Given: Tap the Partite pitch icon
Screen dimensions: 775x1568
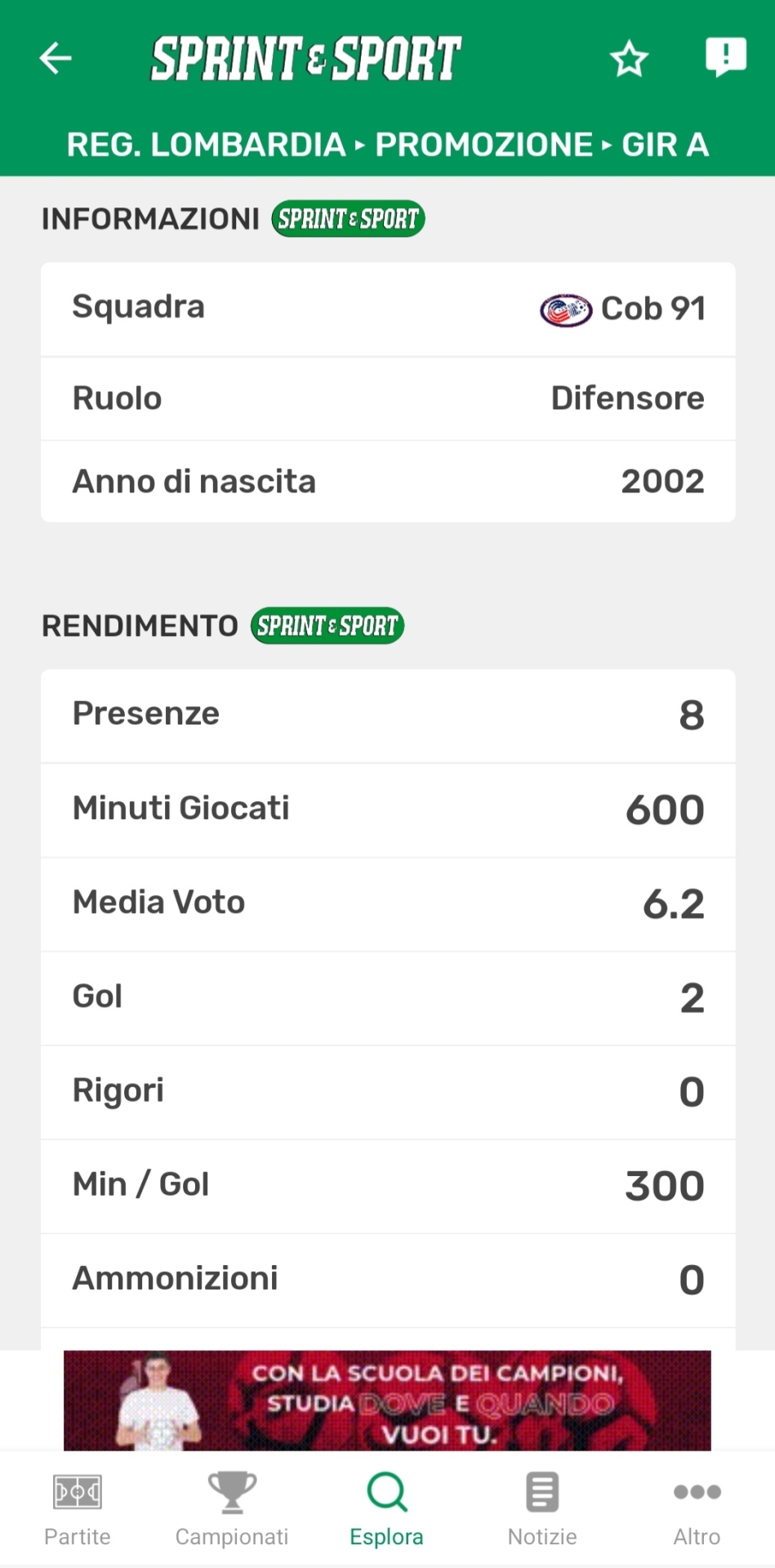Looking at the screenshot, I should 78,1492.
